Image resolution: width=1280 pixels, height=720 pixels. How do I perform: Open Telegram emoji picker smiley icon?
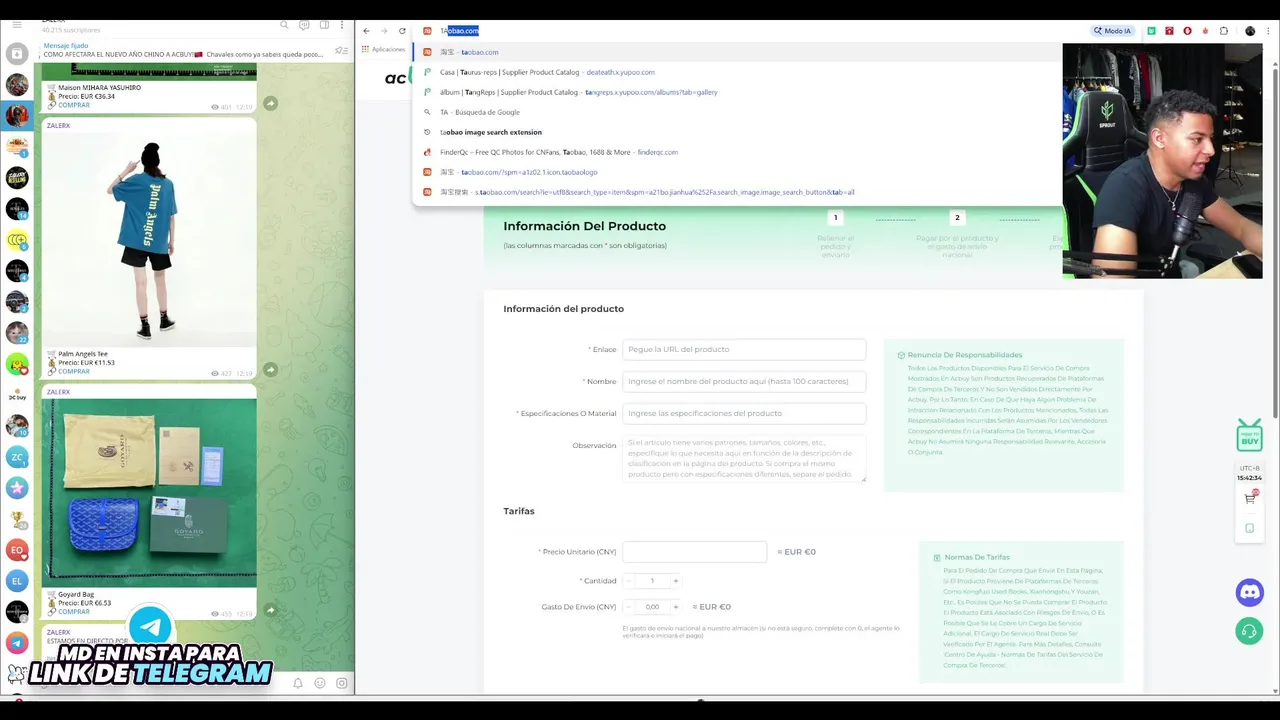tap(320, 683)
